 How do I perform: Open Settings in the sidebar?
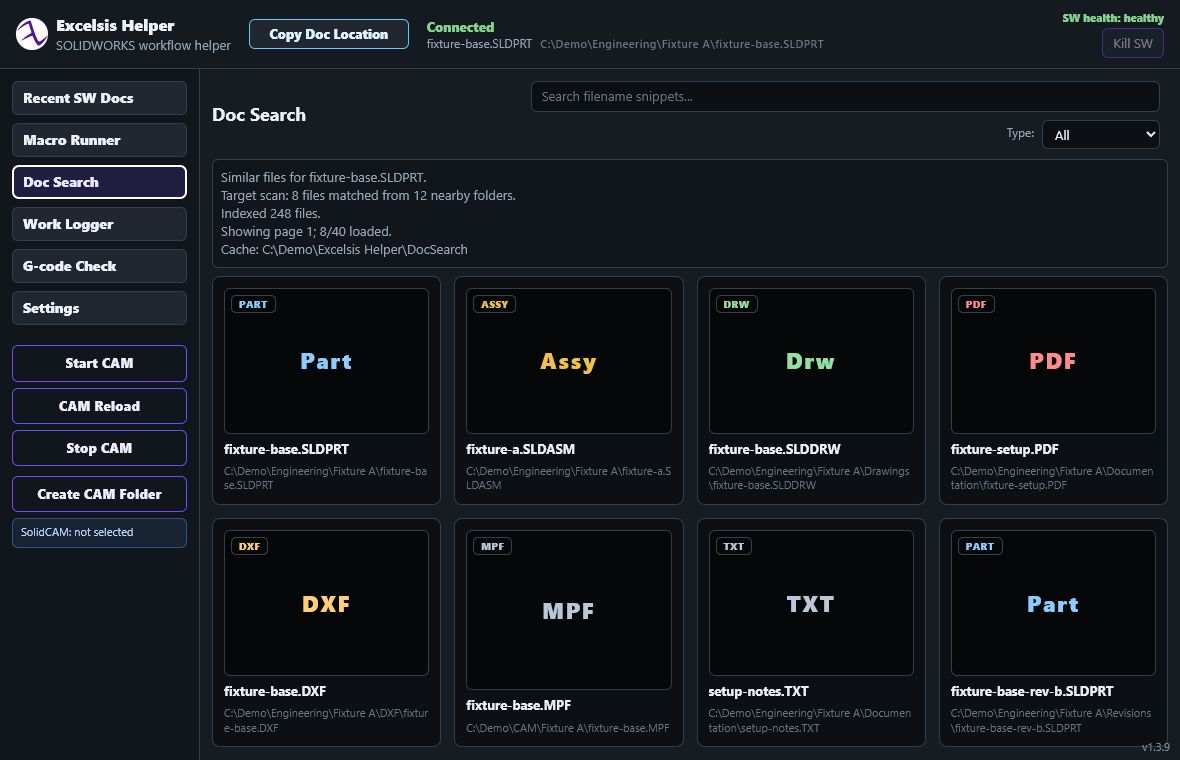coord(99,308)
